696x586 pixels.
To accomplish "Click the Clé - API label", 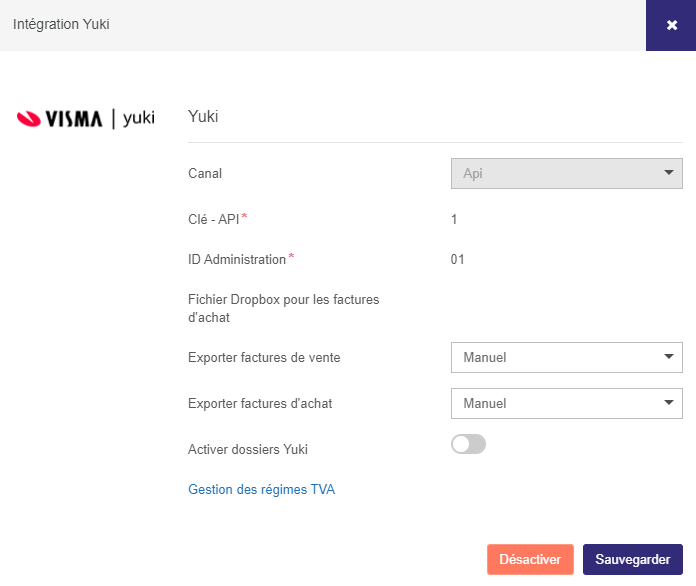I will point(214,219).
